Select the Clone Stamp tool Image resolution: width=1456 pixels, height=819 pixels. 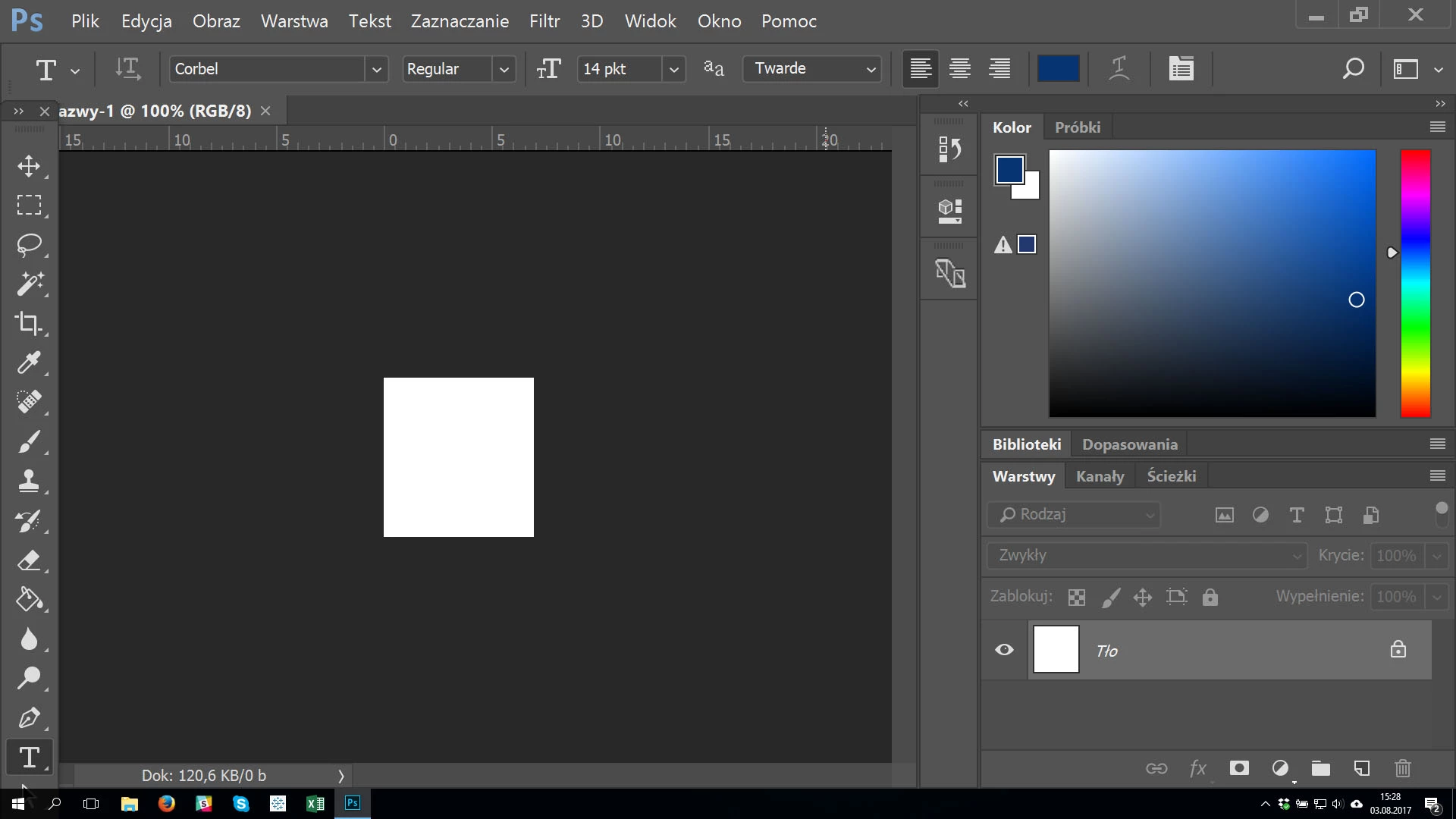tap(29, 481)
